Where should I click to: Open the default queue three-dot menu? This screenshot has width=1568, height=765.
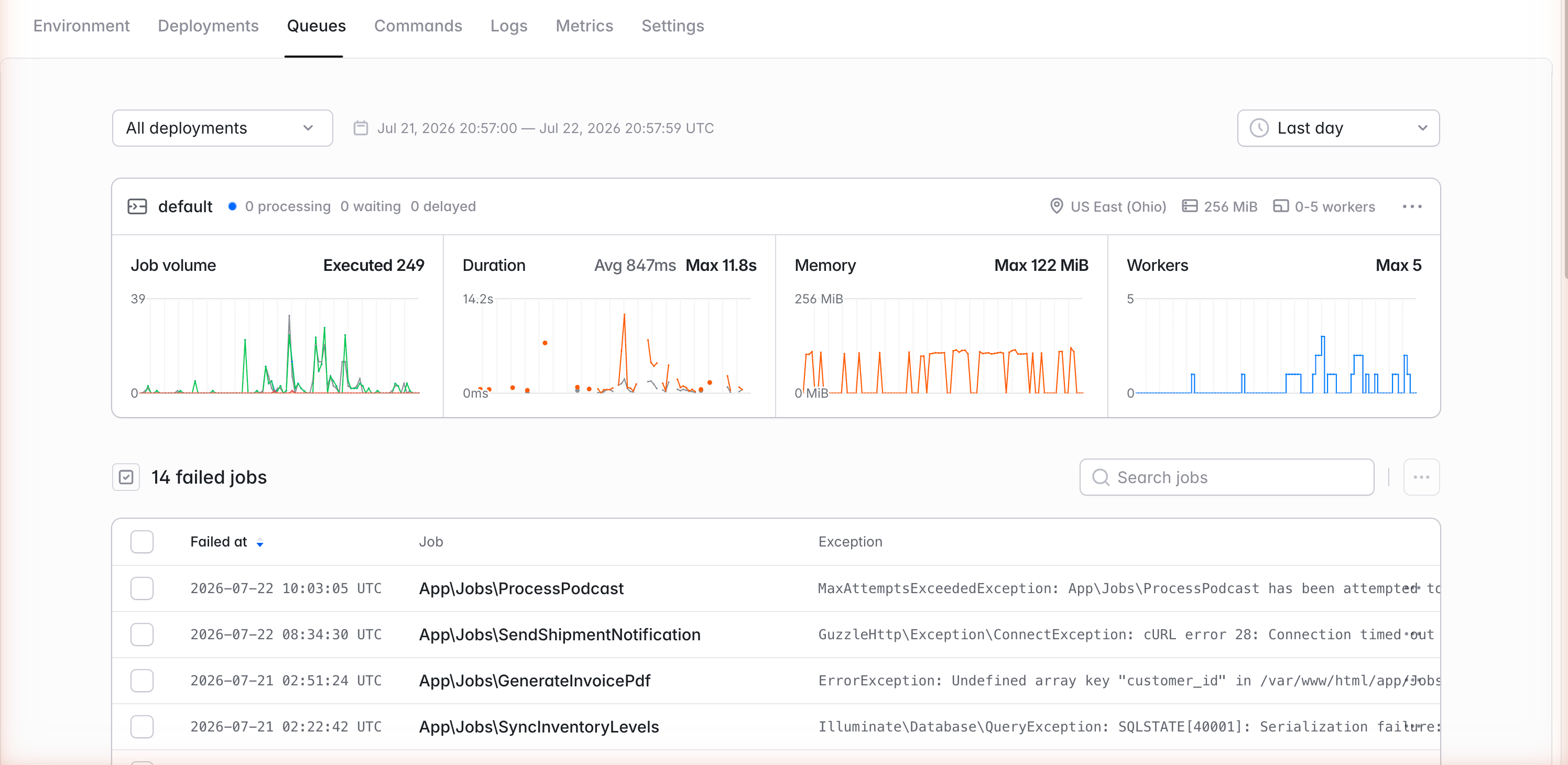tap(1411, 206)
